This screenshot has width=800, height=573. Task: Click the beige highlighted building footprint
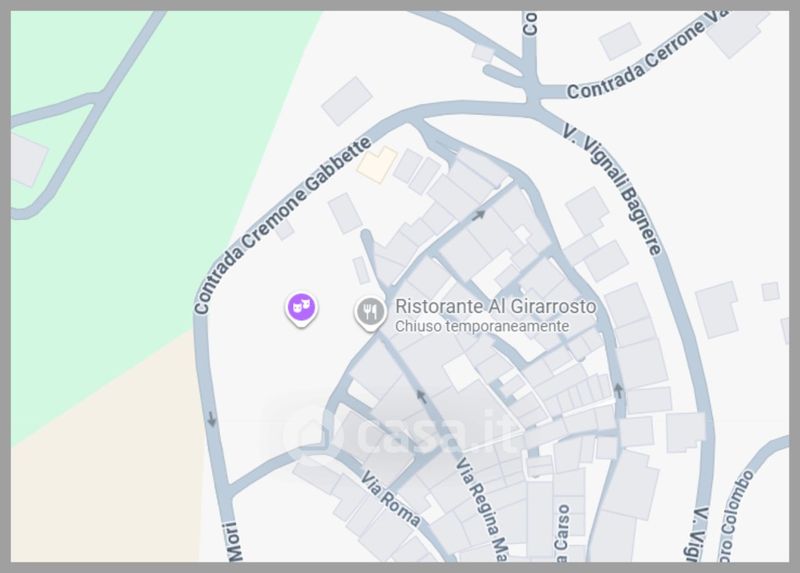(x=377, y=164)
